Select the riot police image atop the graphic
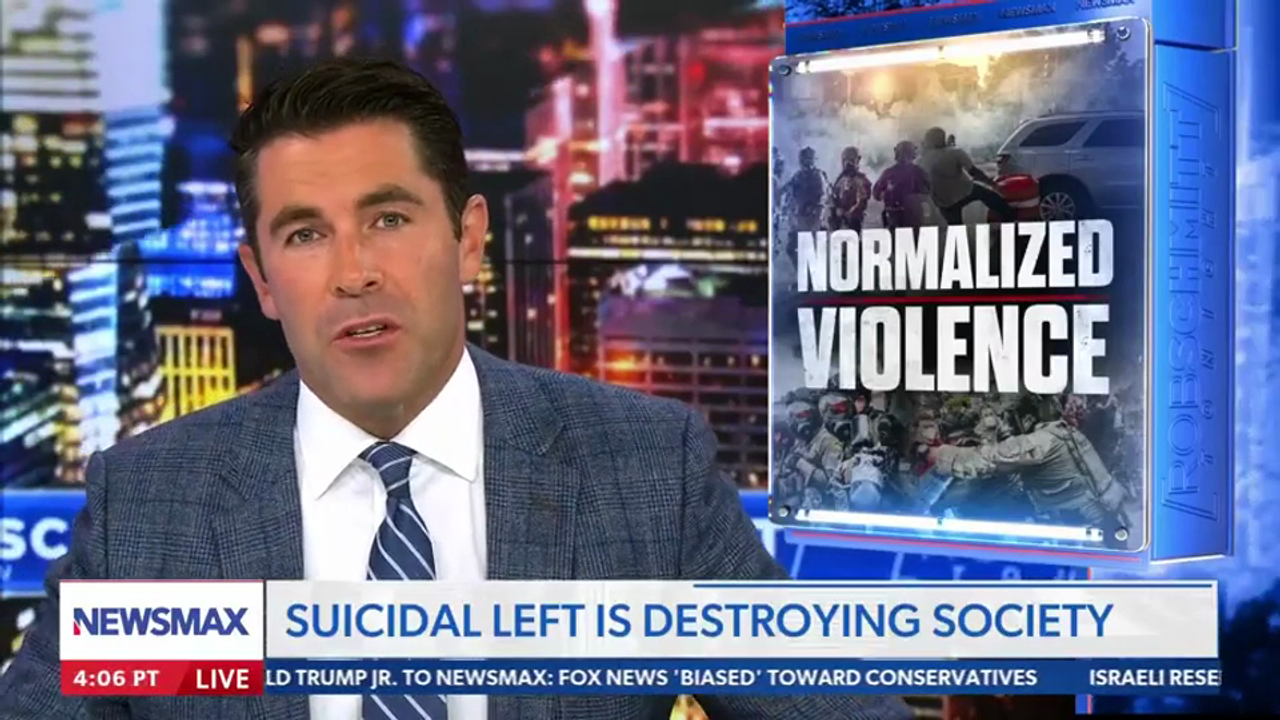The height and width of the screenshot is (720, 1280). pos(900,175)
